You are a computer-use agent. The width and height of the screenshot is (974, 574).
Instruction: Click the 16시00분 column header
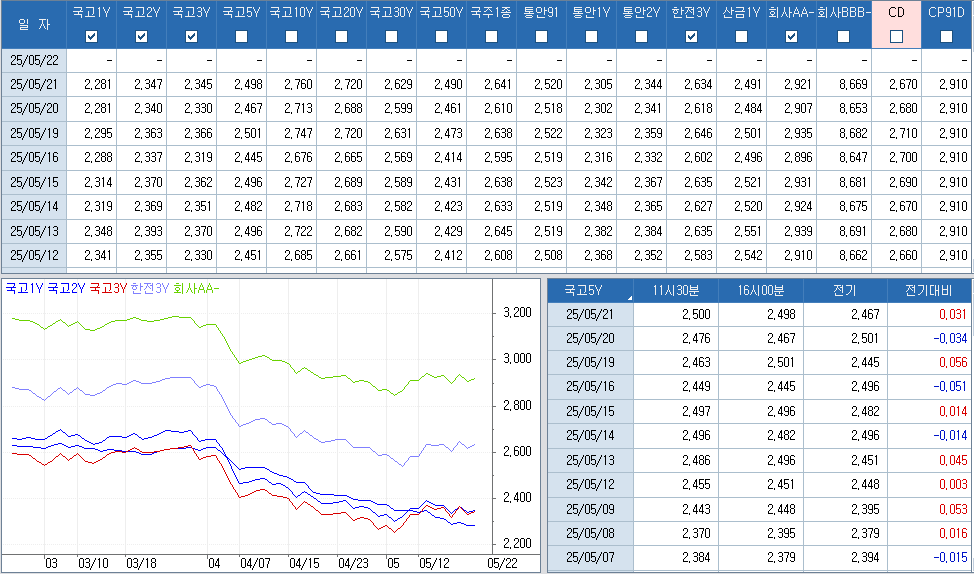tap(760, 291)
